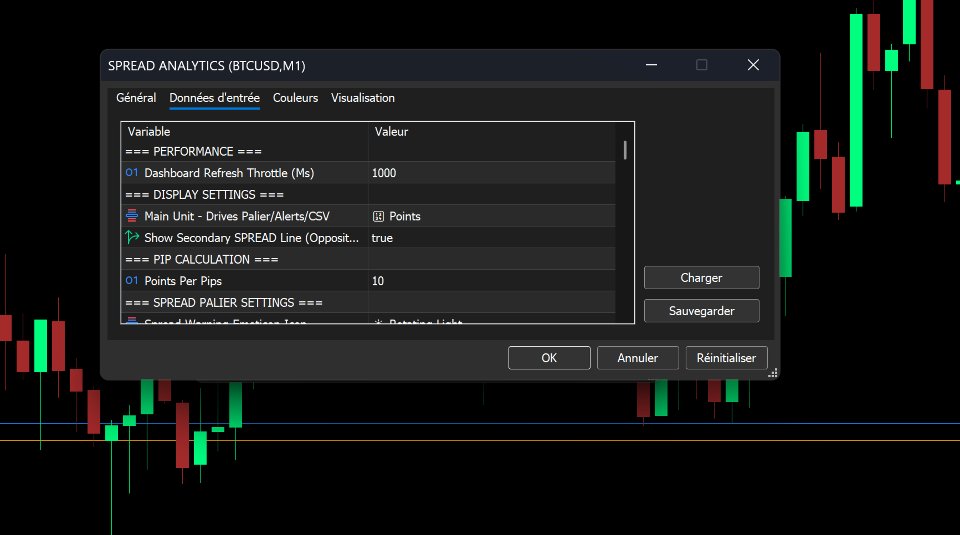
Task: Click the dice icon next to Points value
Action: tap(378, 216)
